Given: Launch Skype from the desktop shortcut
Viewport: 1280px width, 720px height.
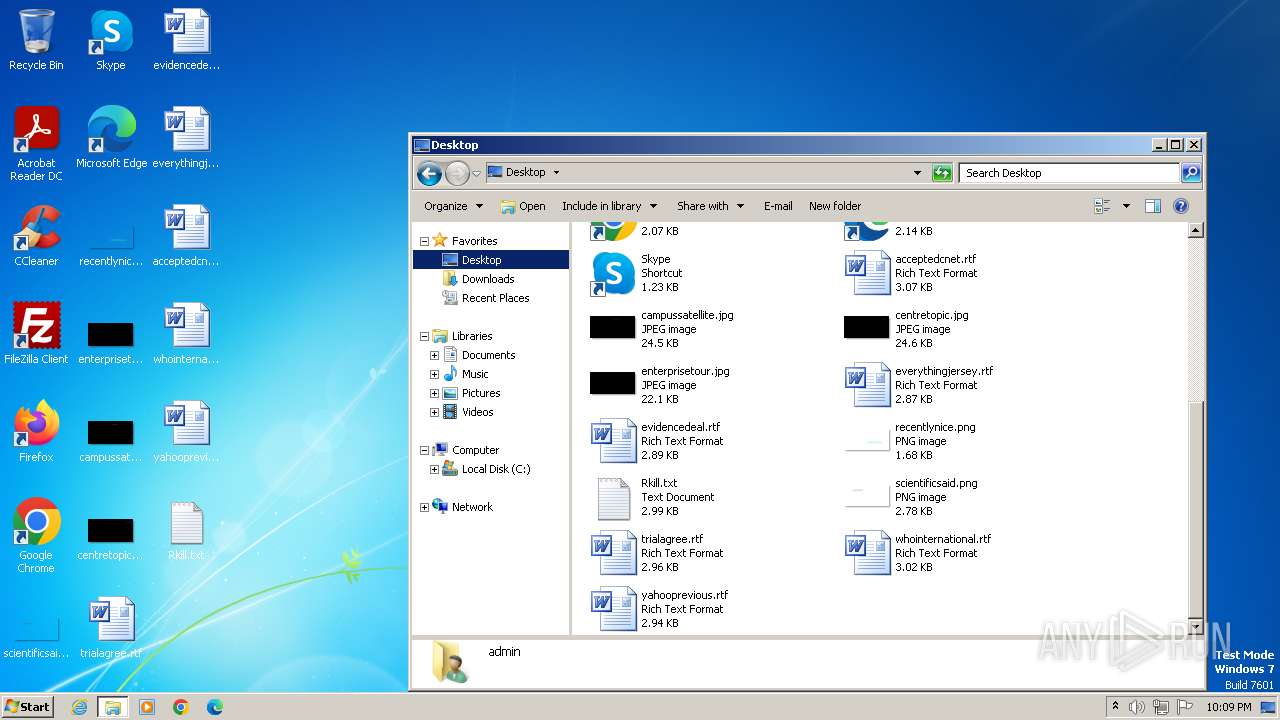Looking at the screenshot, I should [x=111, y=40].
